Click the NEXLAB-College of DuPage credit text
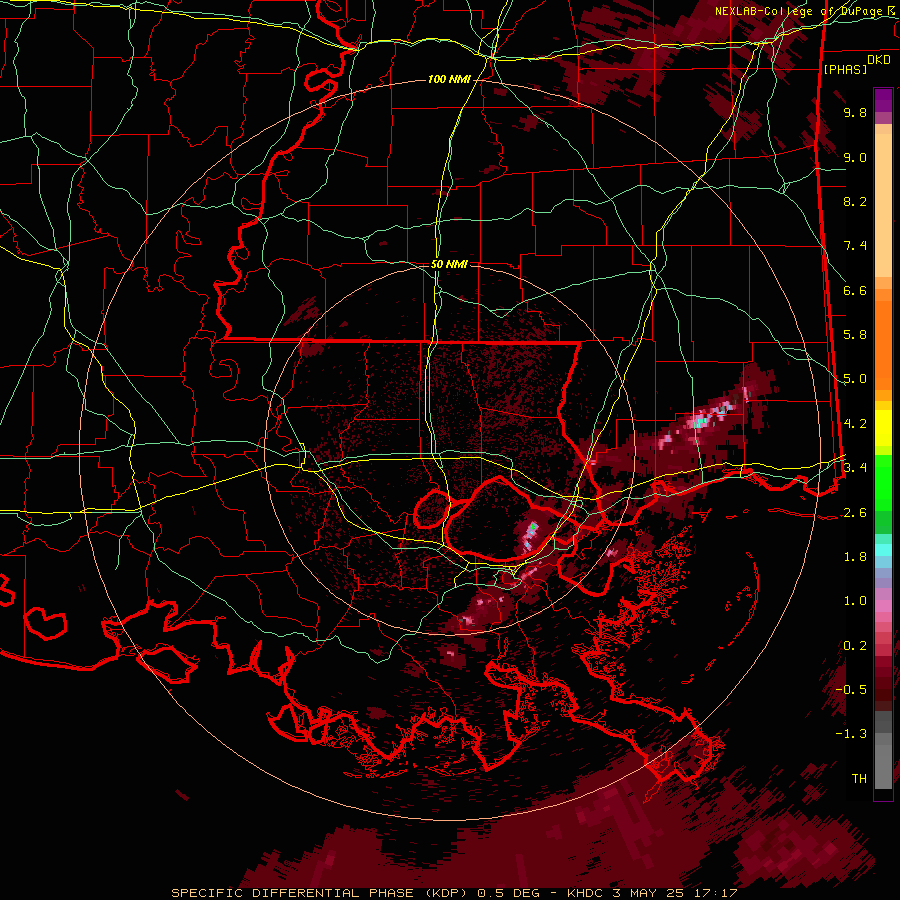The height and width of the screenshot is (900, 900). point(805,11)
